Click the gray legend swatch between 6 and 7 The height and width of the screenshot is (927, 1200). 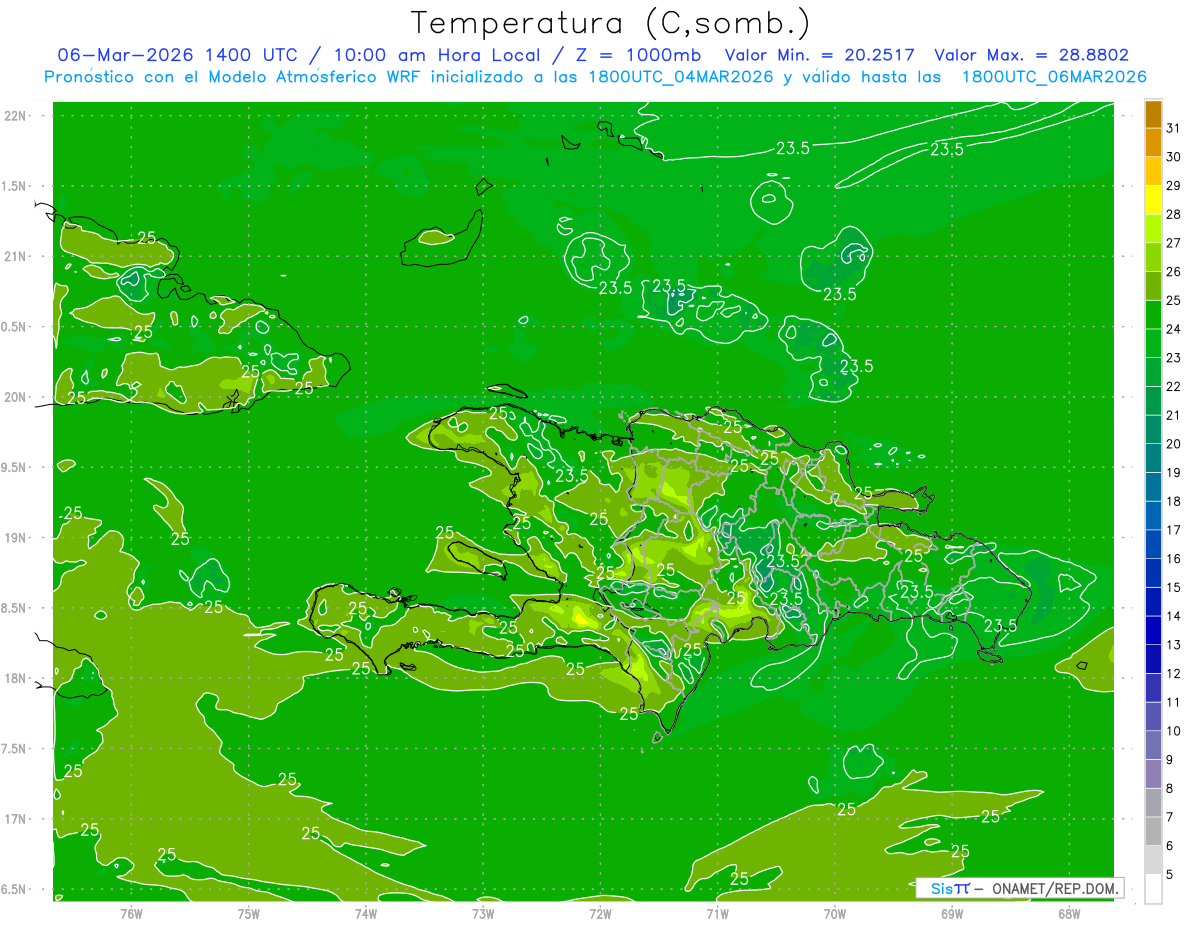1153,832
